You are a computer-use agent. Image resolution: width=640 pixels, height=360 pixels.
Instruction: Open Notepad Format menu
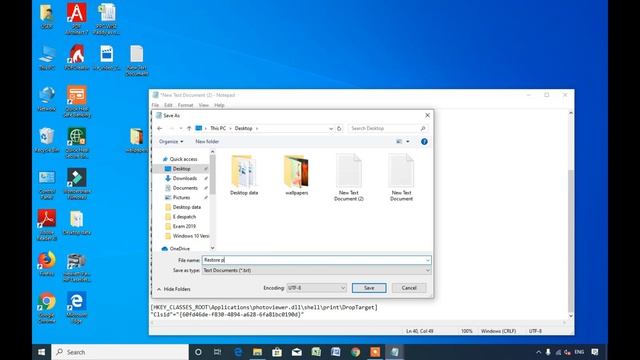(185, 105)
